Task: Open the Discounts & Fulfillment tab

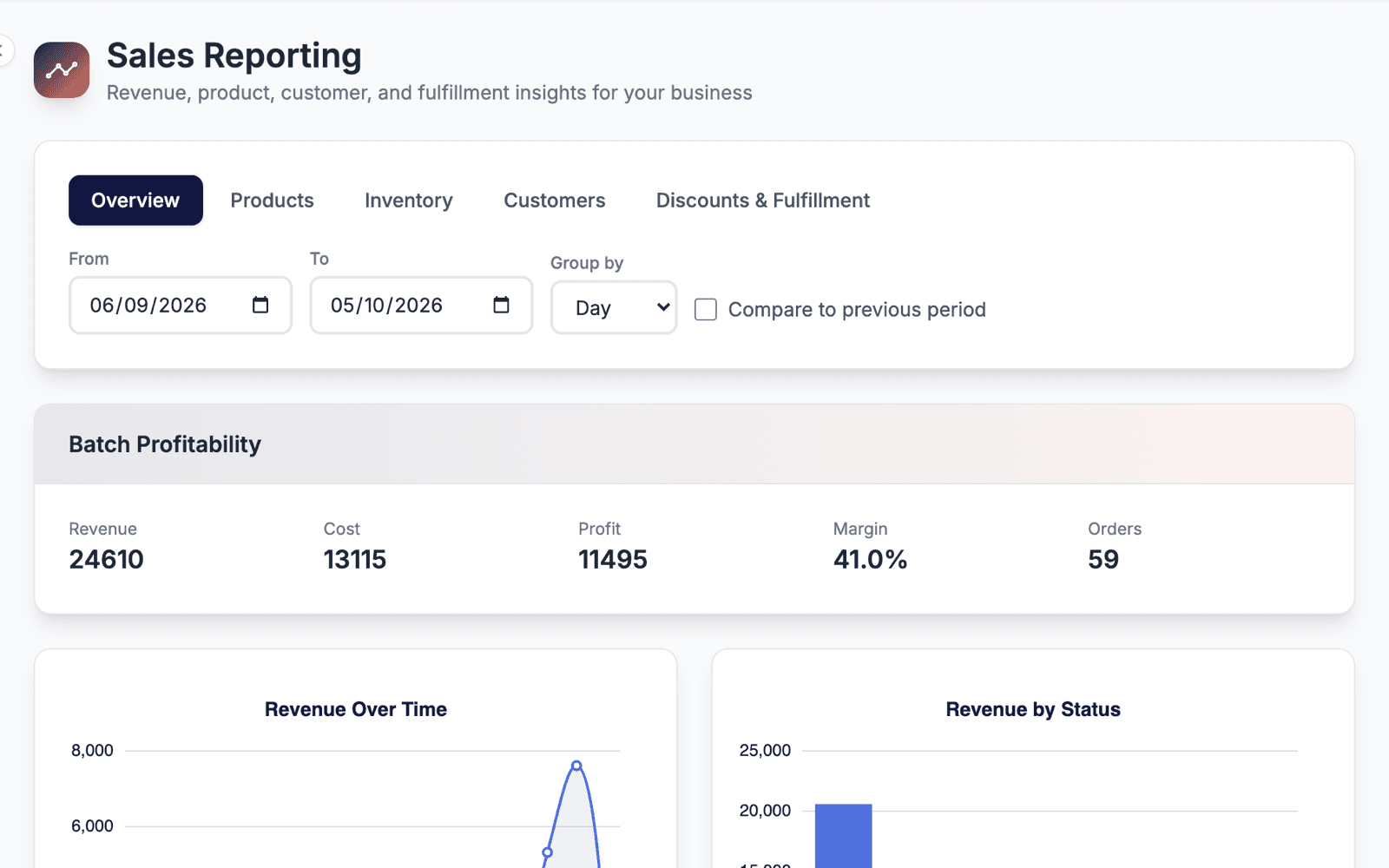Action: [763, 201]
